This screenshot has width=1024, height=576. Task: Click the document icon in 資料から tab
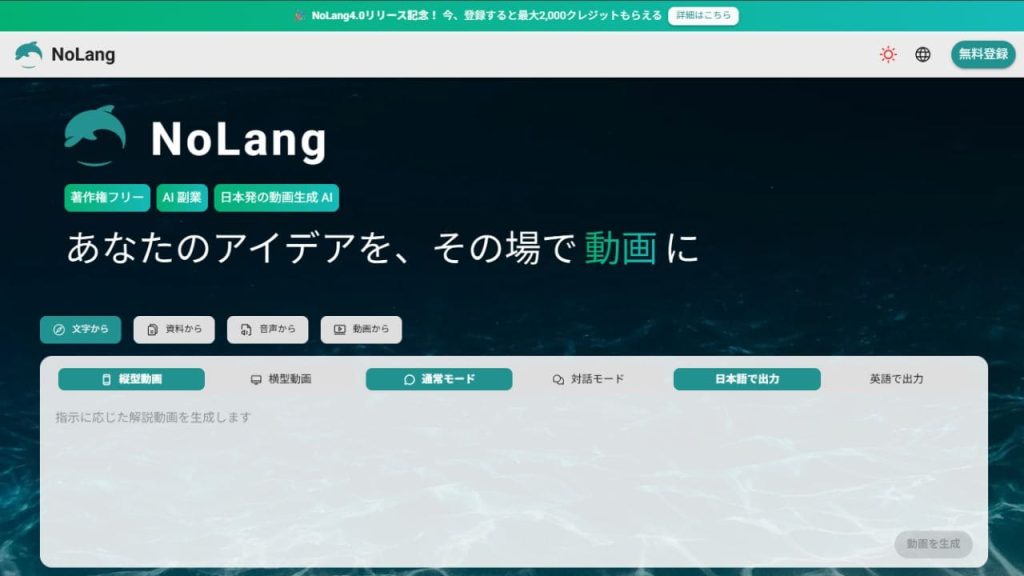coord(152,330)
